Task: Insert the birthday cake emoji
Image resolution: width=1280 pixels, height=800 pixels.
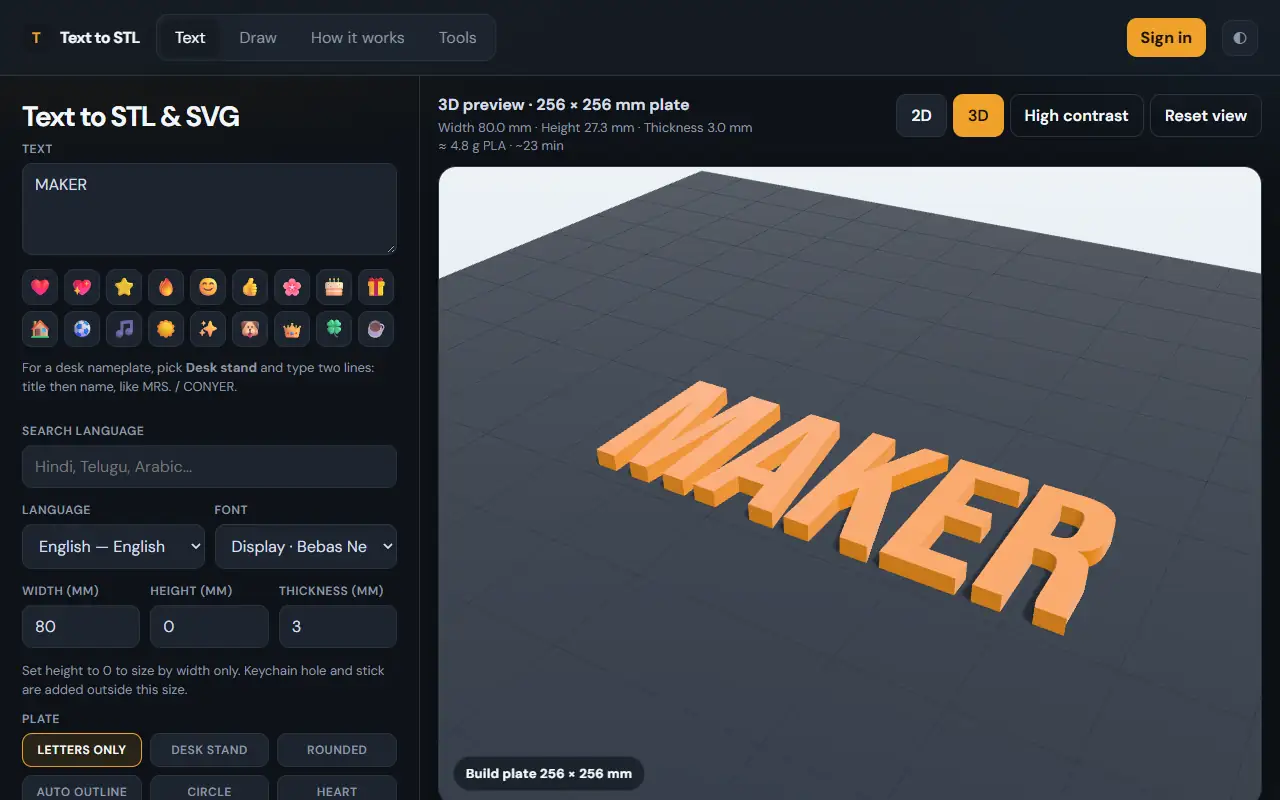Action: [334, 287]
